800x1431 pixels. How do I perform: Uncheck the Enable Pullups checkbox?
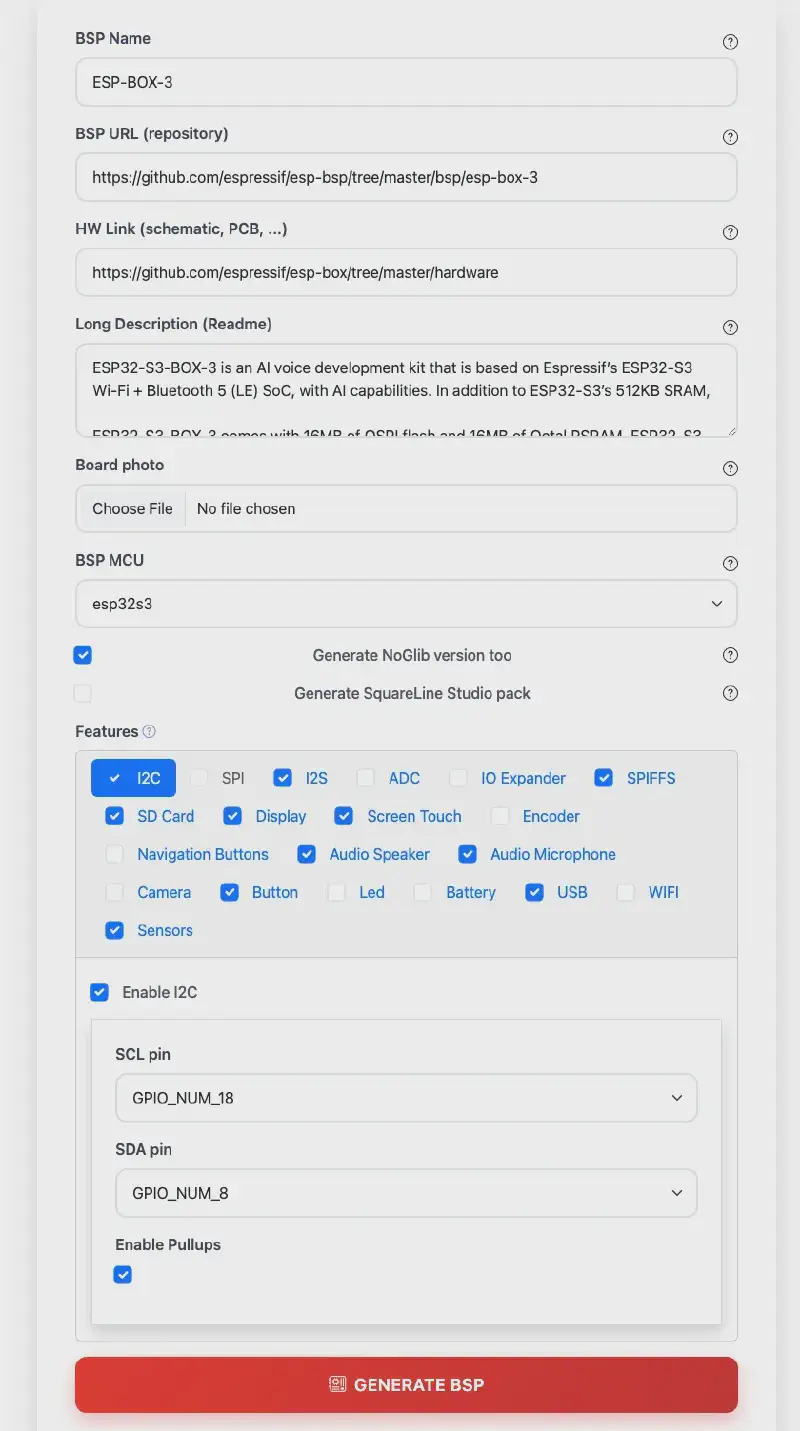[123, 1274]
